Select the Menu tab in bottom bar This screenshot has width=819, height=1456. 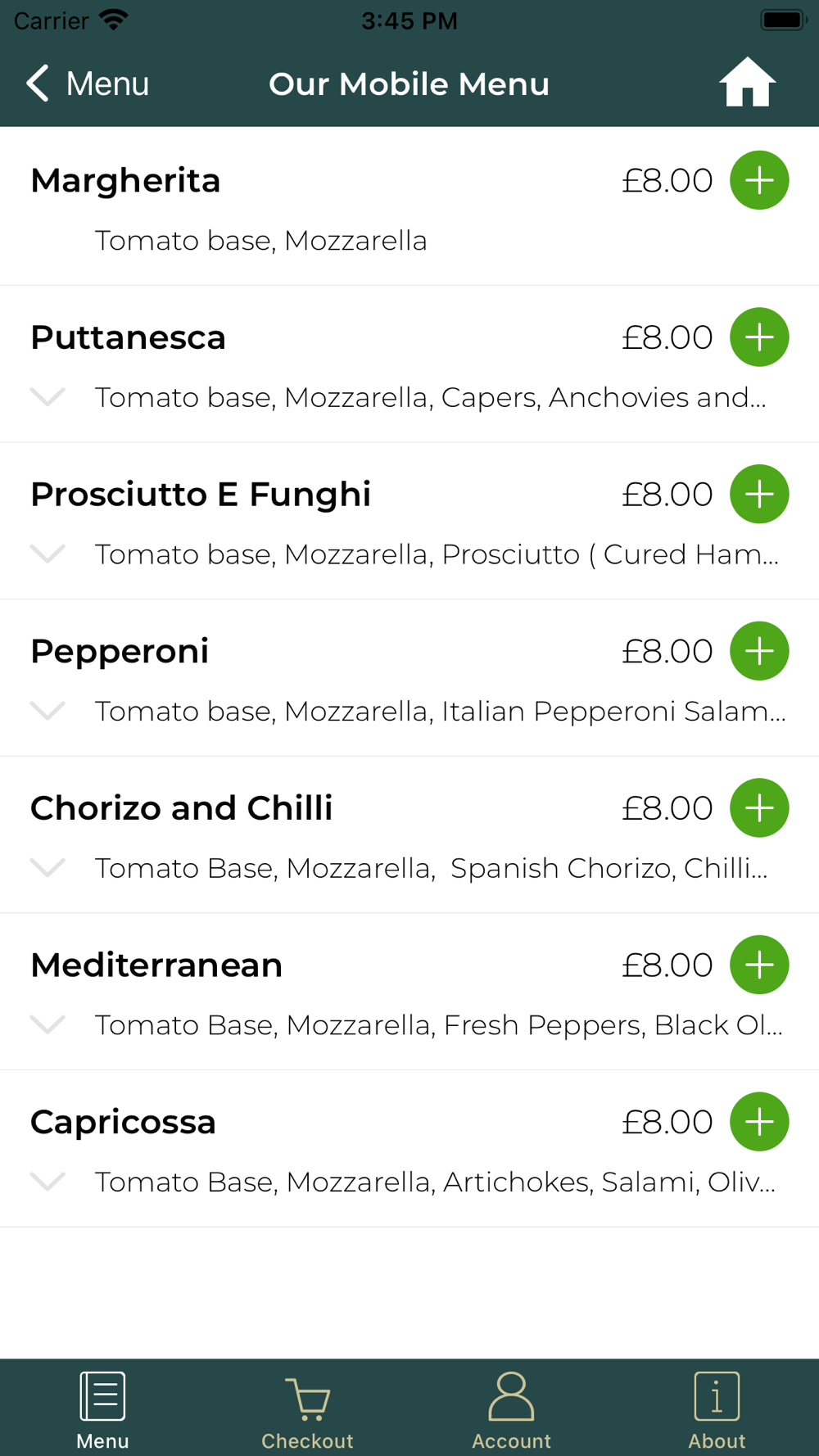[102, 1410]
